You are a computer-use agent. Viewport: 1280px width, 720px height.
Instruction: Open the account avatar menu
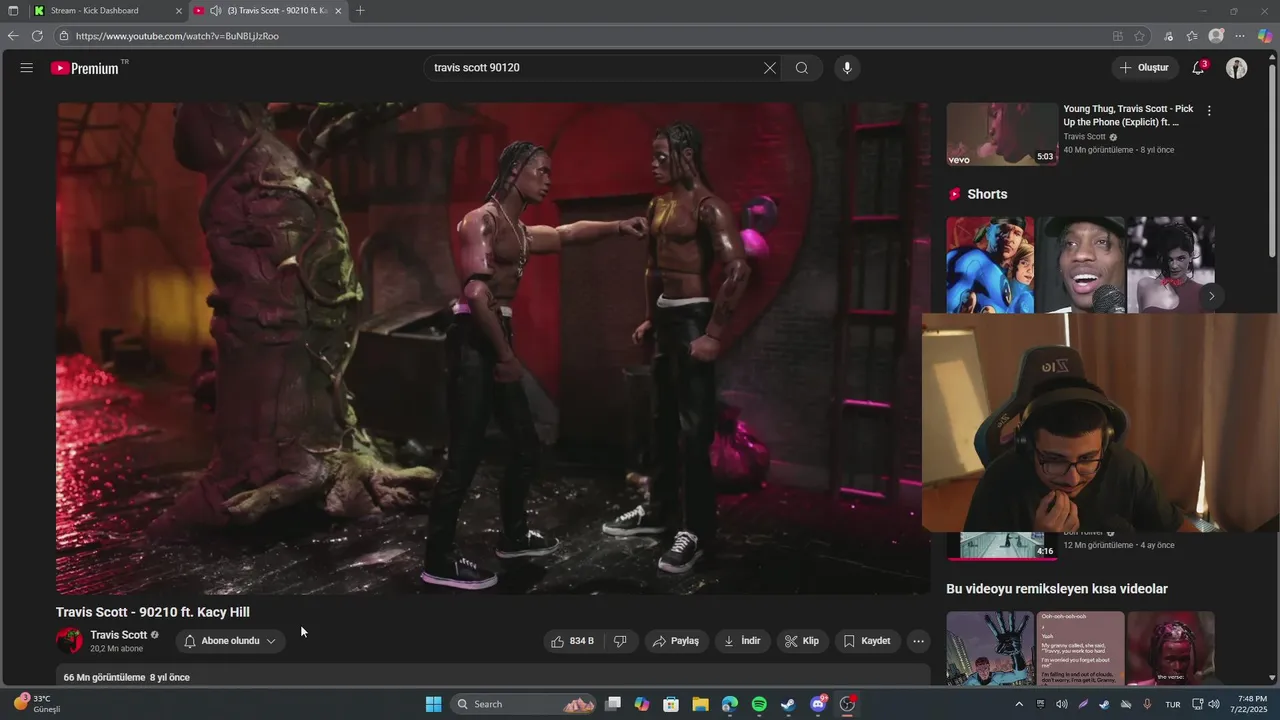tap(1237, 68)
